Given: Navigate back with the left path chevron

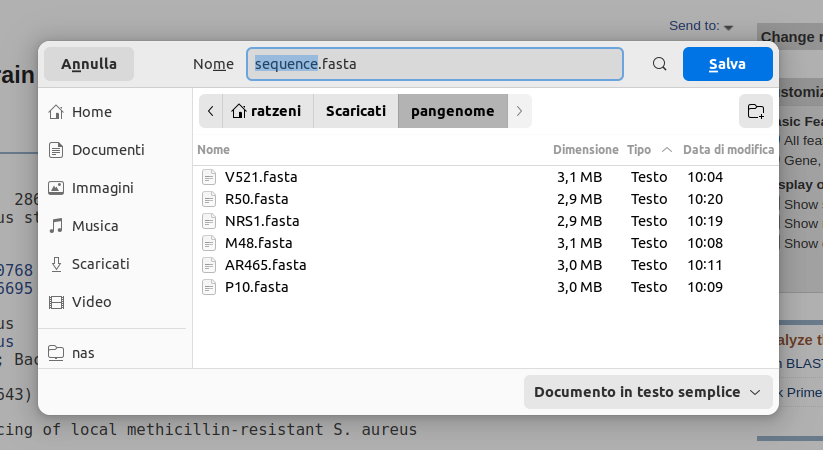Looking at the screenshot, I should [x=210, y=111].
